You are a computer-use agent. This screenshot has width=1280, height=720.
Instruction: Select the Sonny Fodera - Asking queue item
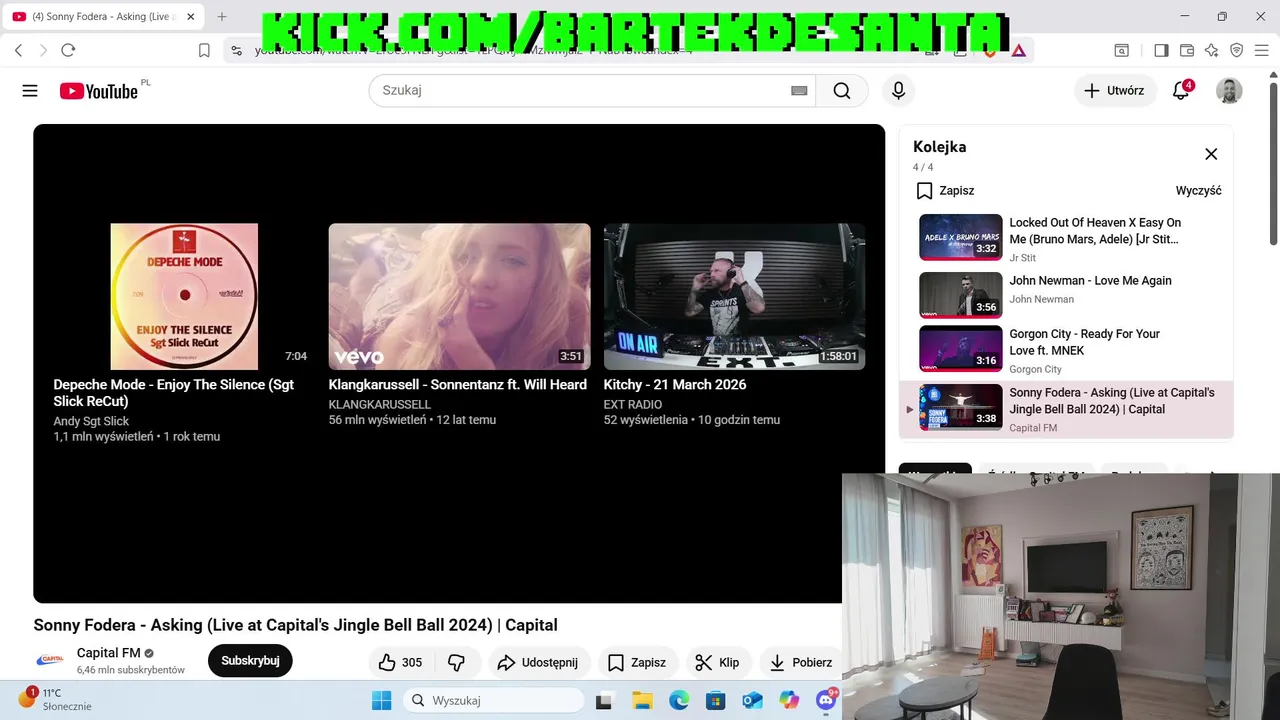pyautogui.click(x=1066, y=409)
